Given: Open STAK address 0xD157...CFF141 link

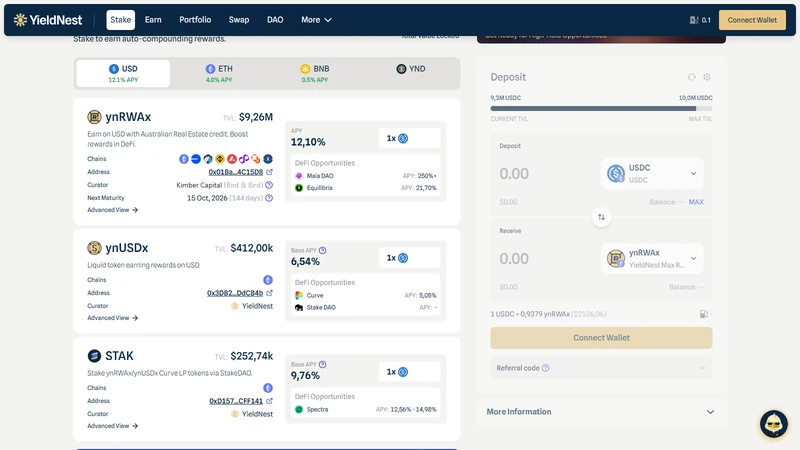Looking at the screenshot, I should click(236, 401).
